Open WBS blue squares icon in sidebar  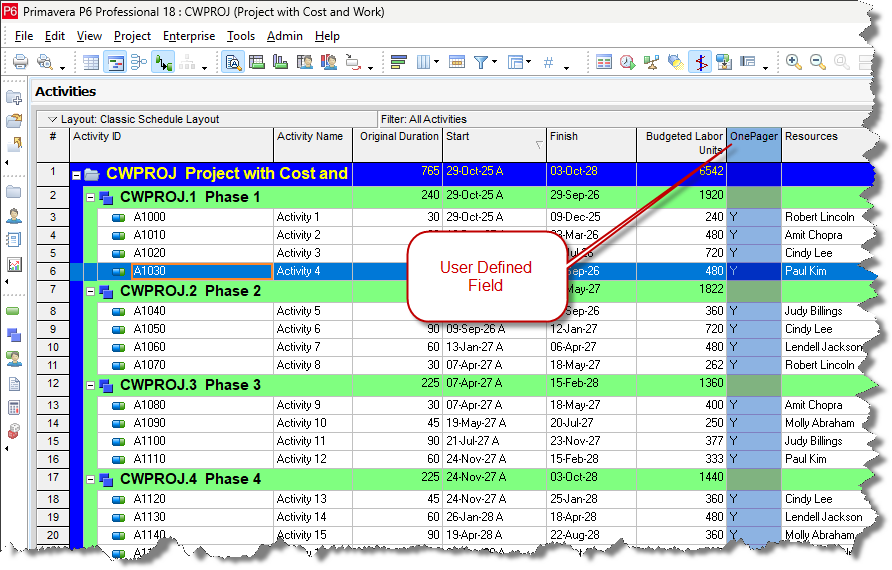(14, 335)
